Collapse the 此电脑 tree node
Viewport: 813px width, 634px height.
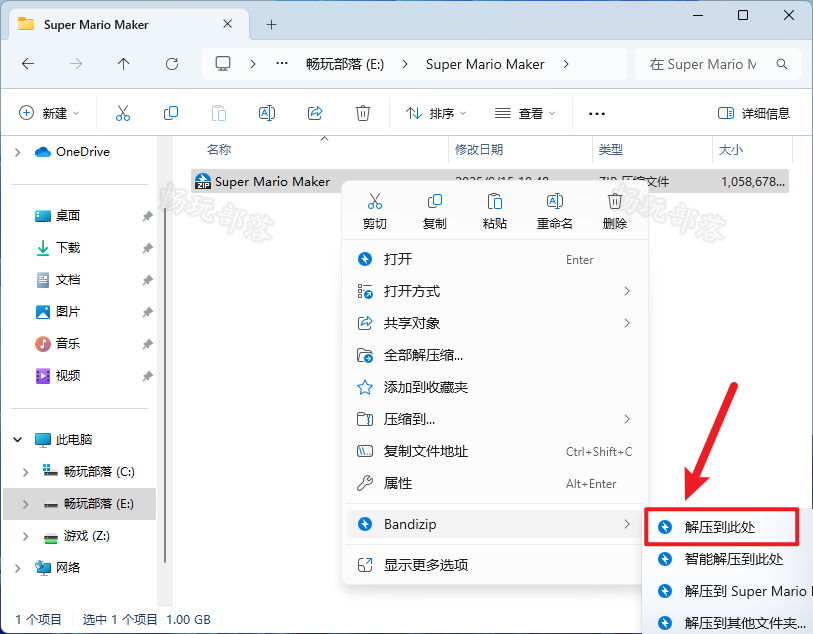tap(18, 440)
